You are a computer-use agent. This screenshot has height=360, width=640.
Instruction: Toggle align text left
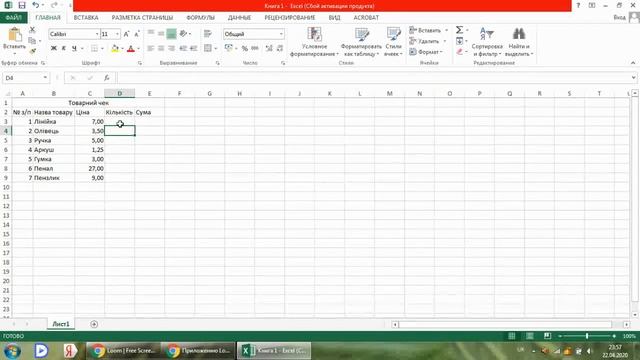pos(151,48)
